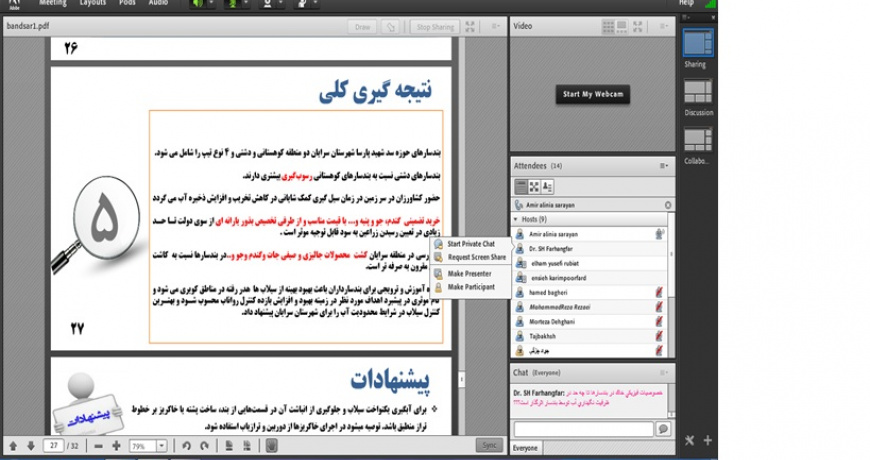
Task: Click the Stop Sharing button
Action: pos(435,27)
